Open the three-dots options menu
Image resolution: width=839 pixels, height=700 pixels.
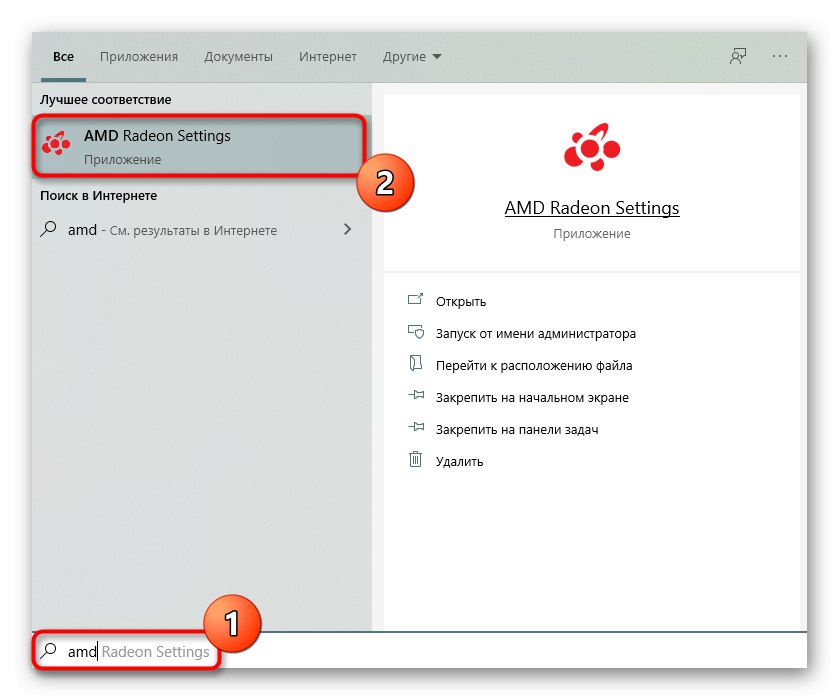pyautogui.click(x=780, y=56)
